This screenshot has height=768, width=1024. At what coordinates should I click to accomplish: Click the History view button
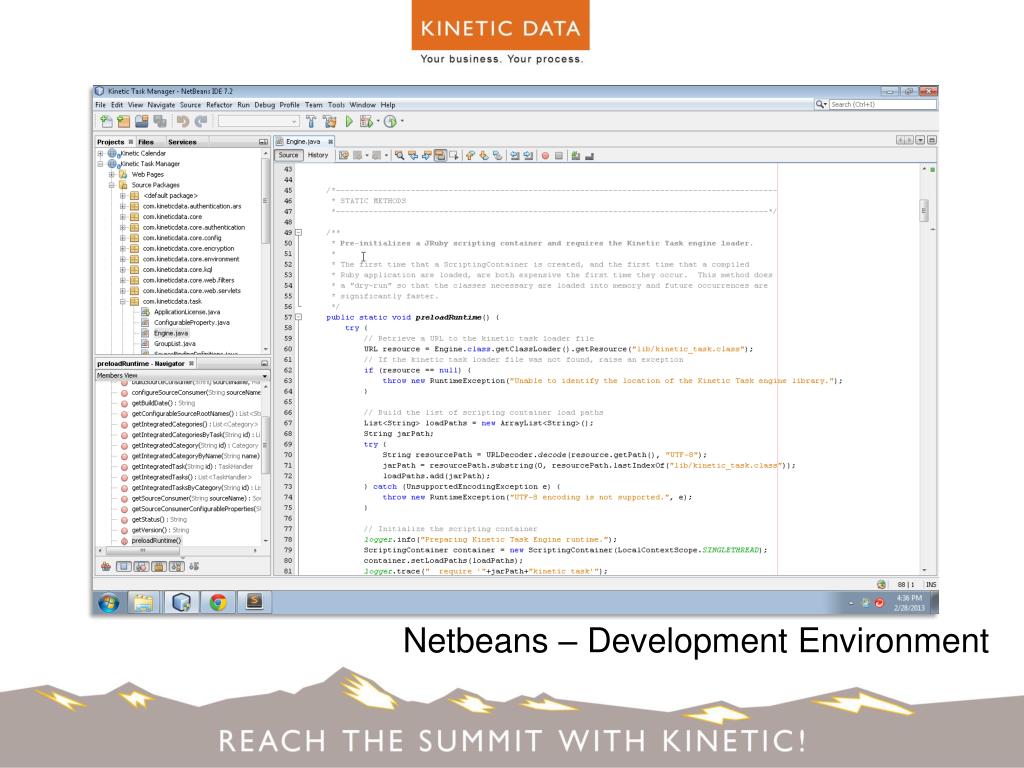[x=318, y=155]
